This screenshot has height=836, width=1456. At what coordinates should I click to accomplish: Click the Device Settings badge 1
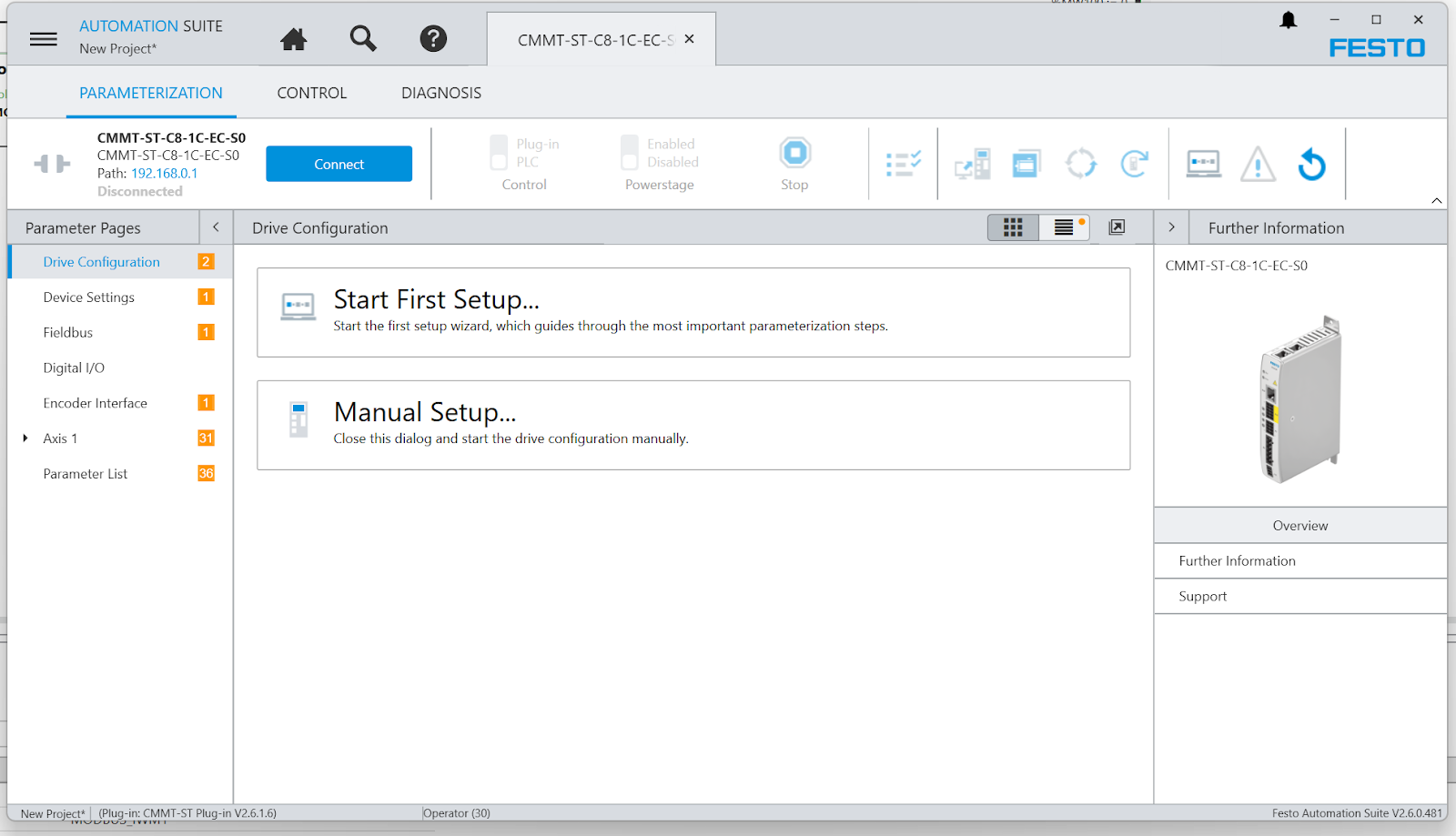tap(207, 297)
